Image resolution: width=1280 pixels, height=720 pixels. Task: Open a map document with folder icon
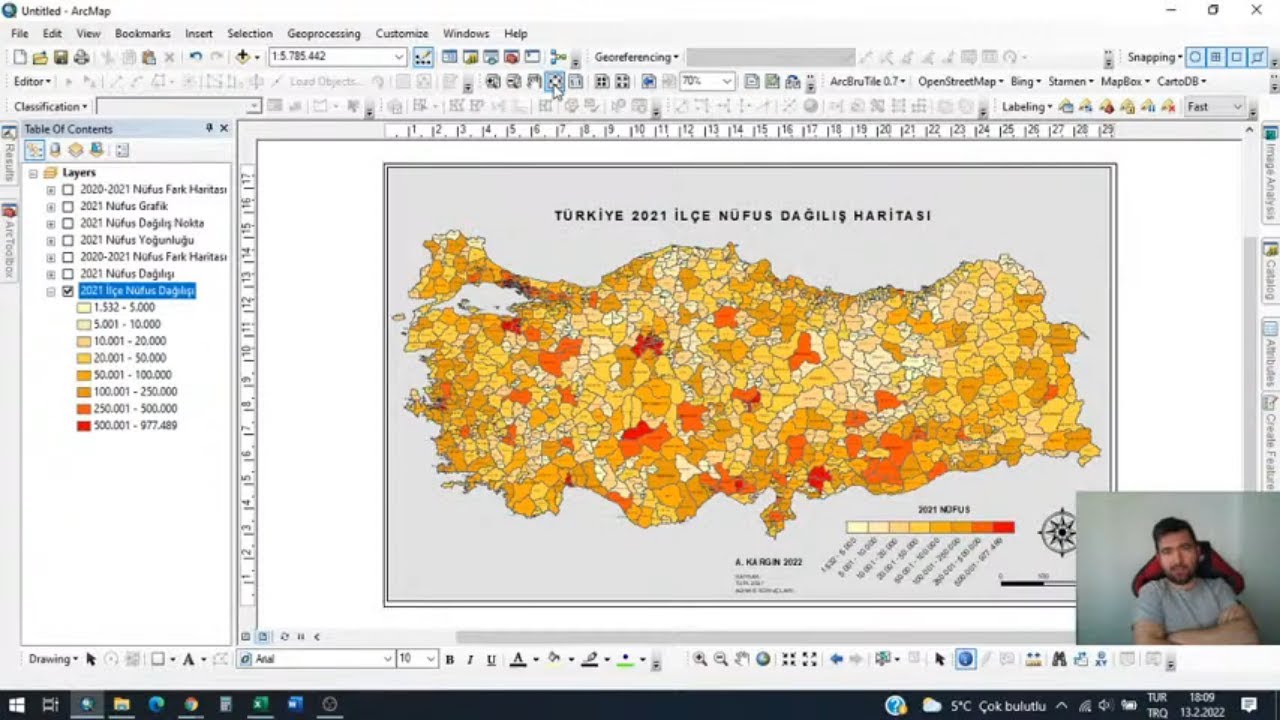[40, 57]
